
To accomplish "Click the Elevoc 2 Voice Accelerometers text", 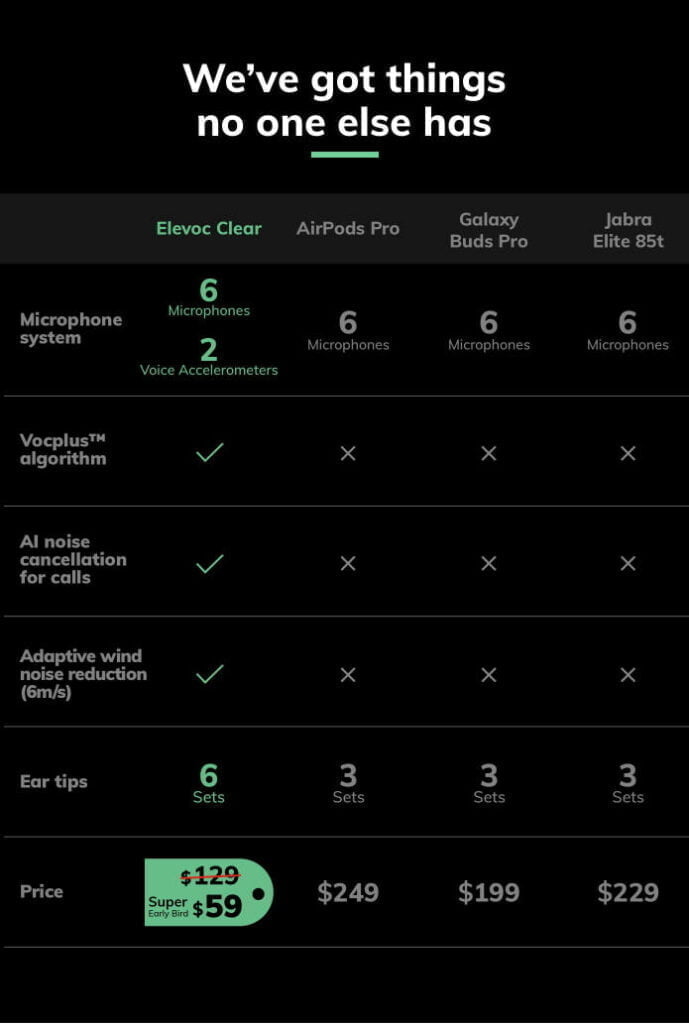I will point(209,357).
